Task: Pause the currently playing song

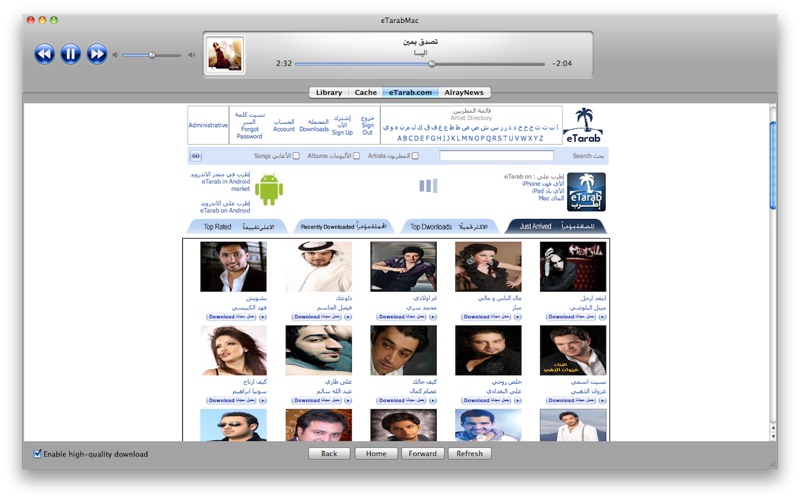Action: pyautogui.click(x=70, y=54)
